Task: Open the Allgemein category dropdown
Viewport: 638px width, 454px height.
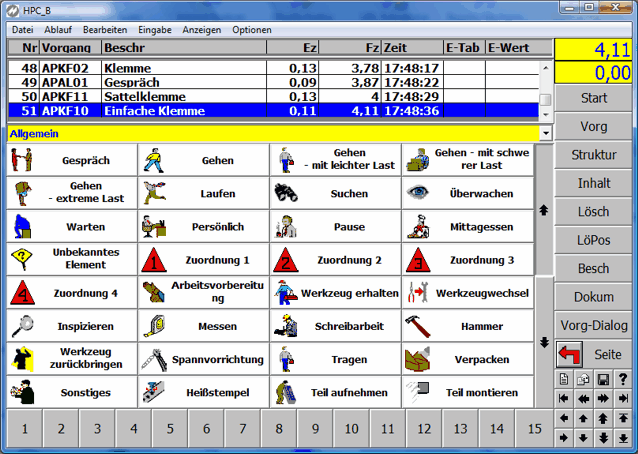Action: [545, 133]
